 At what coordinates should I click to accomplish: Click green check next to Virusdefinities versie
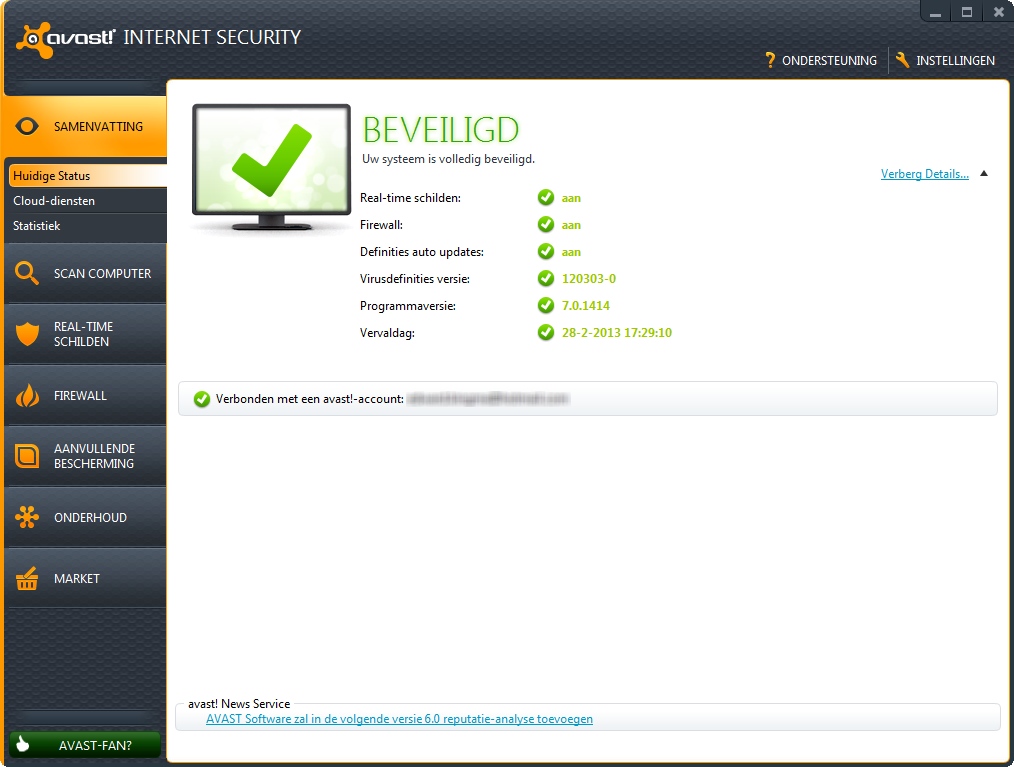coord(546,278)
